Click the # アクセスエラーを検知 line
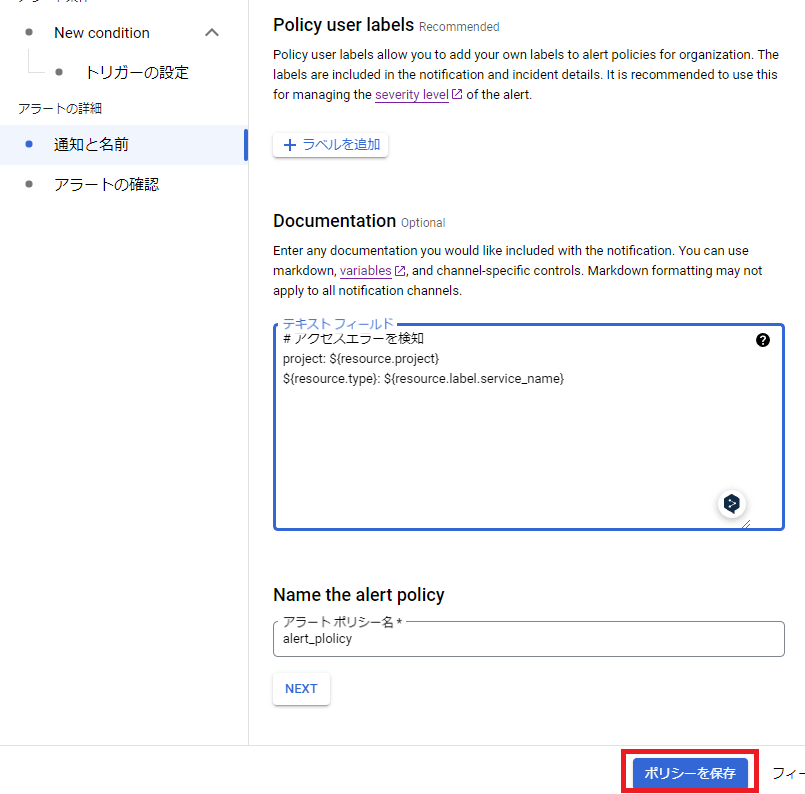The width and height of the screenshot is (805, 794). pos(353,339)
